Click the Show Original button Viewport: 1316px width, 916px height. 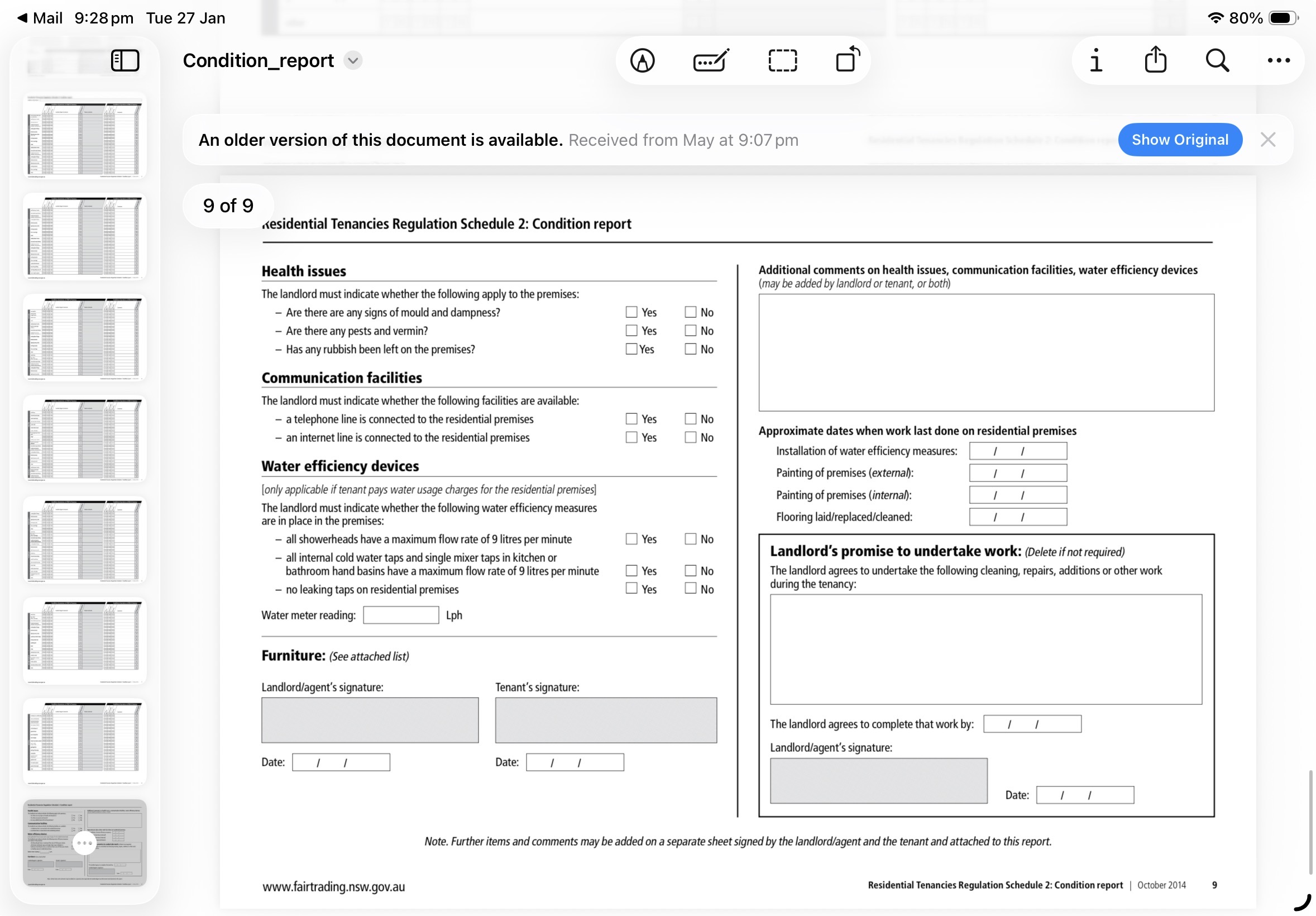1179,140
